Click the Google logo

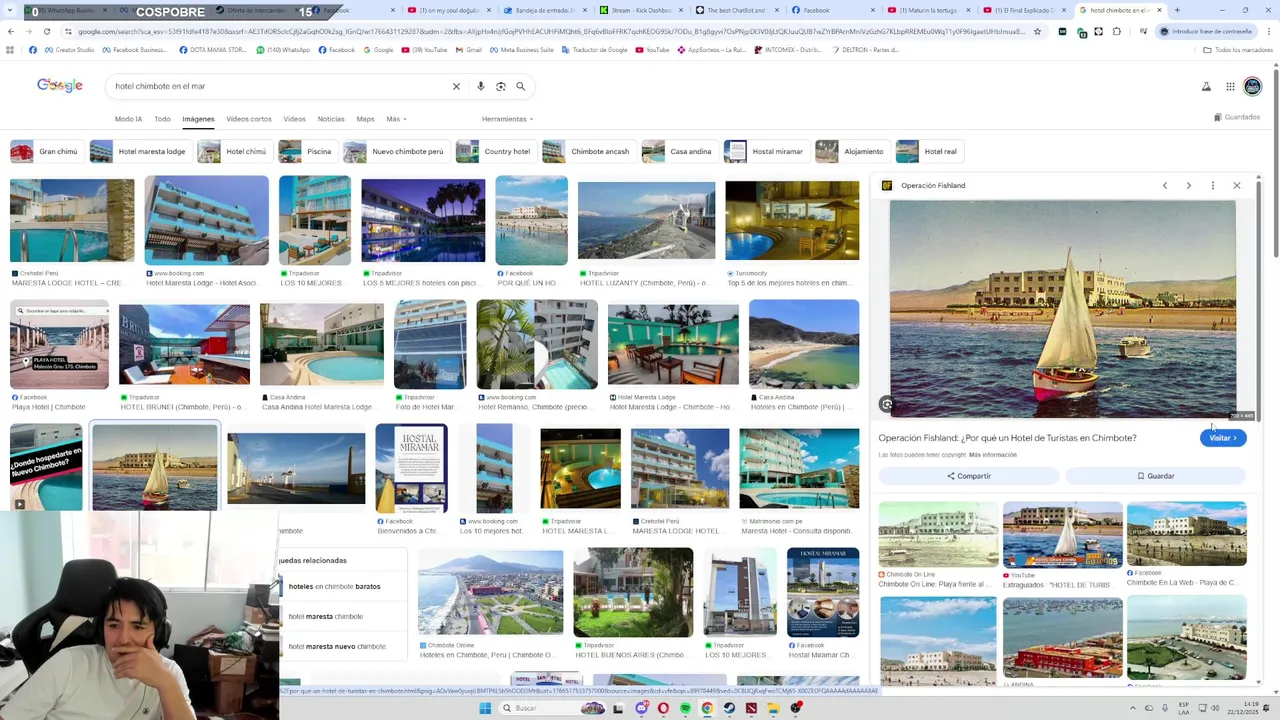(x=60, y=86)
